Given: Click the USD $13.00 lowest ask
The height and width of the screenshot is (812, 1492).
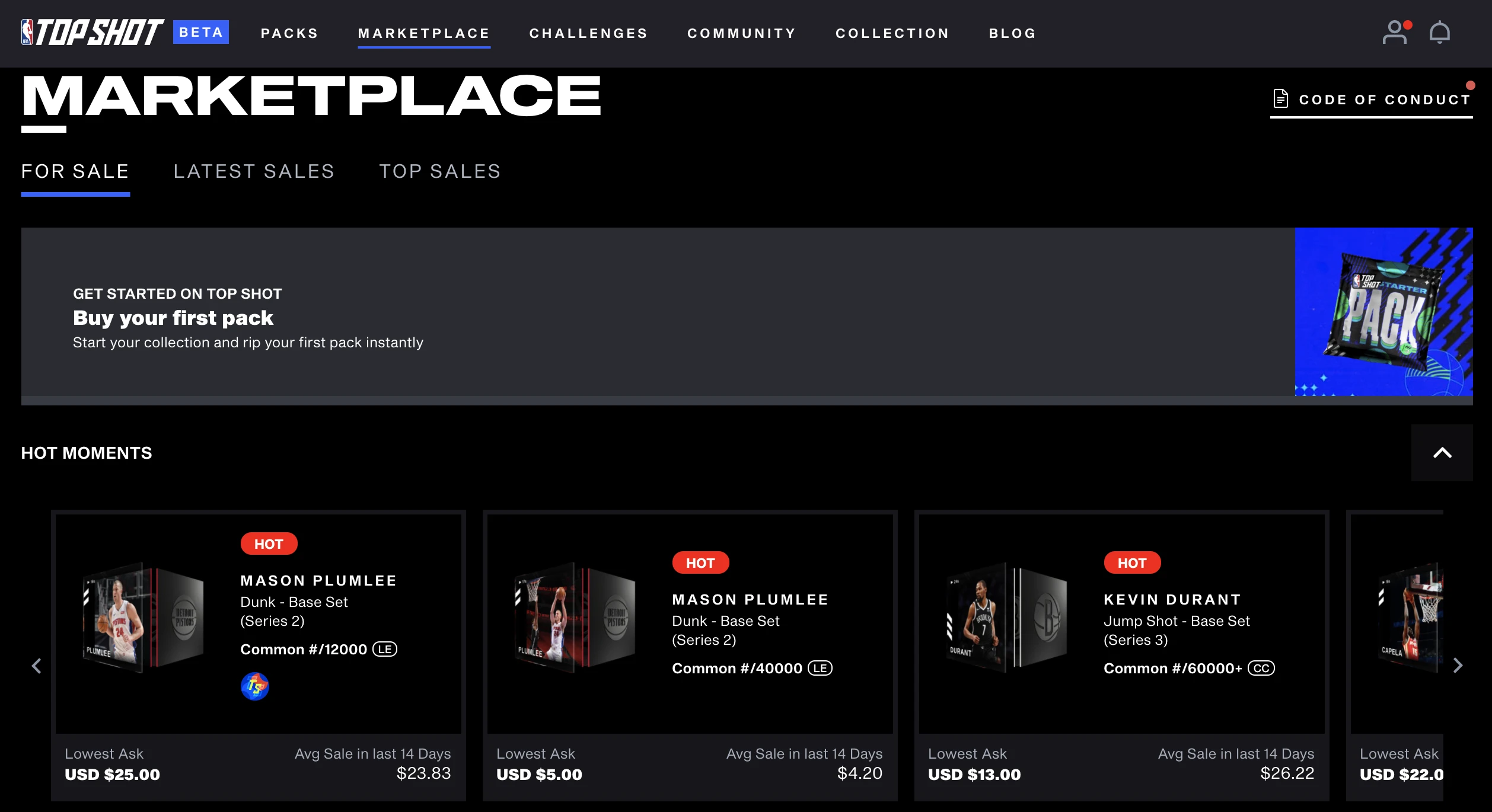Looking at the screenshot, I should point(974,775).
